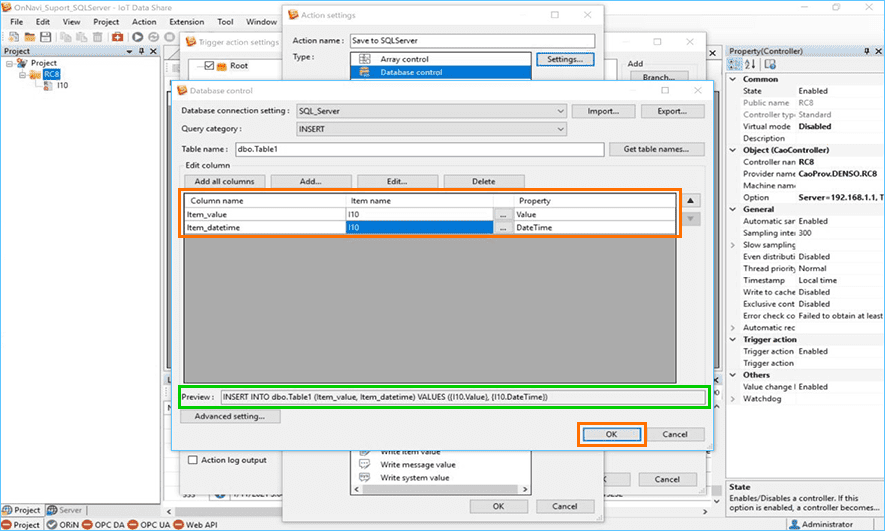Open the File menu

(x=17, y=21)
